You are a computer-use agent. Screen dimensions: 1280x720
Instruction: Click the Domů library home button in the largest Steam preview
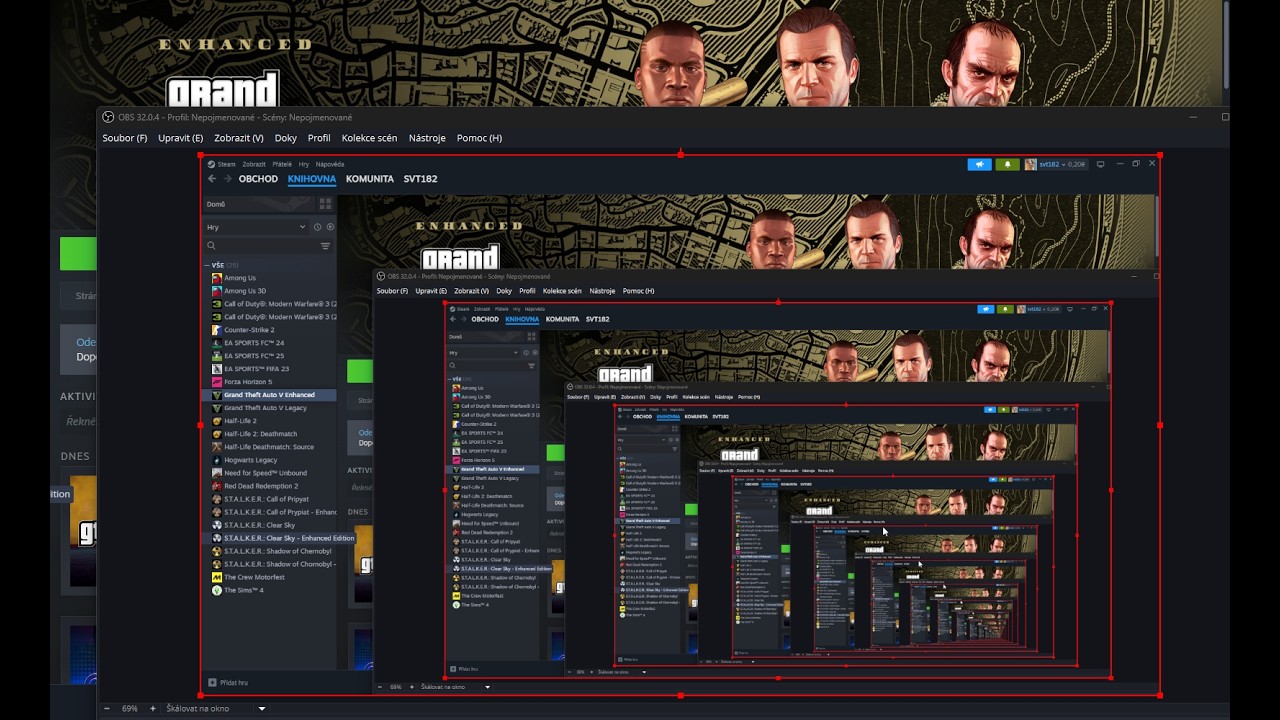tap(259, 204)
